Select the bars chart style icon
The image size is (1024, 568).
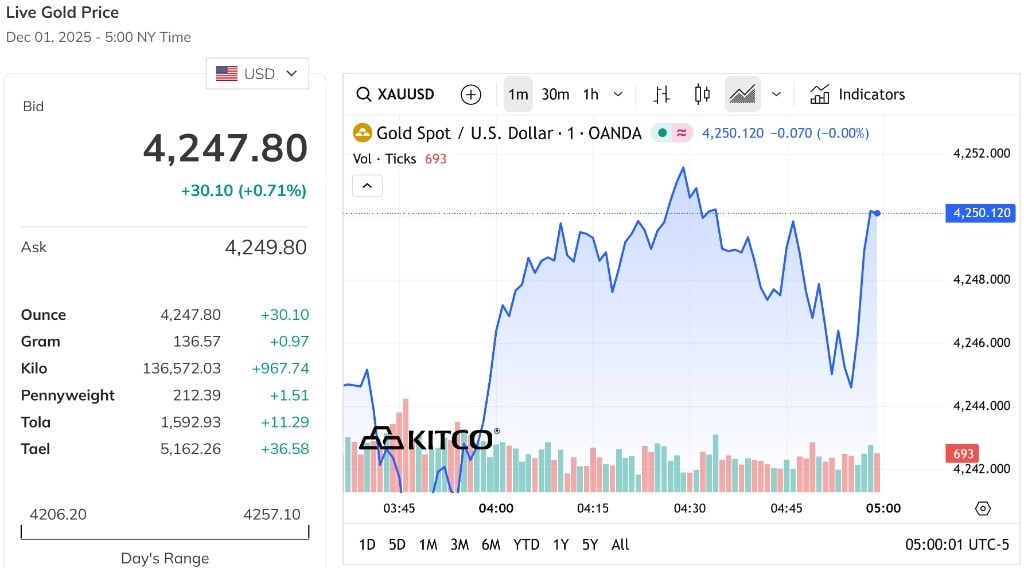[661, 94]
